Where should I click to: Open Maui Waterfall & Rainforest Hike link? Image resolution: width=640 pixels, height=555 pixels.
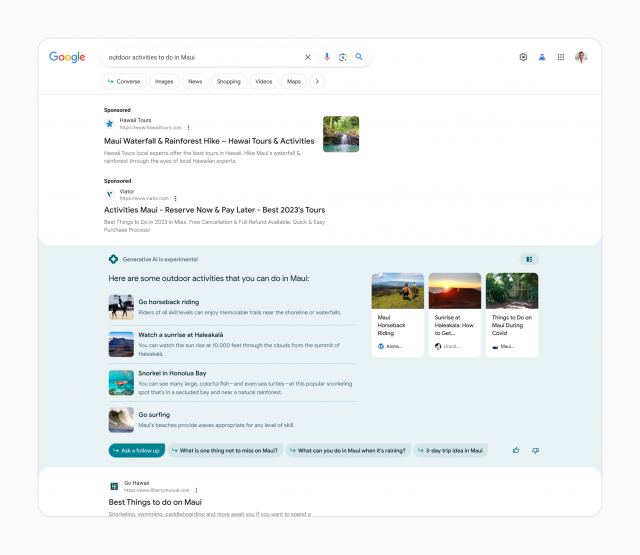(209, 141)
